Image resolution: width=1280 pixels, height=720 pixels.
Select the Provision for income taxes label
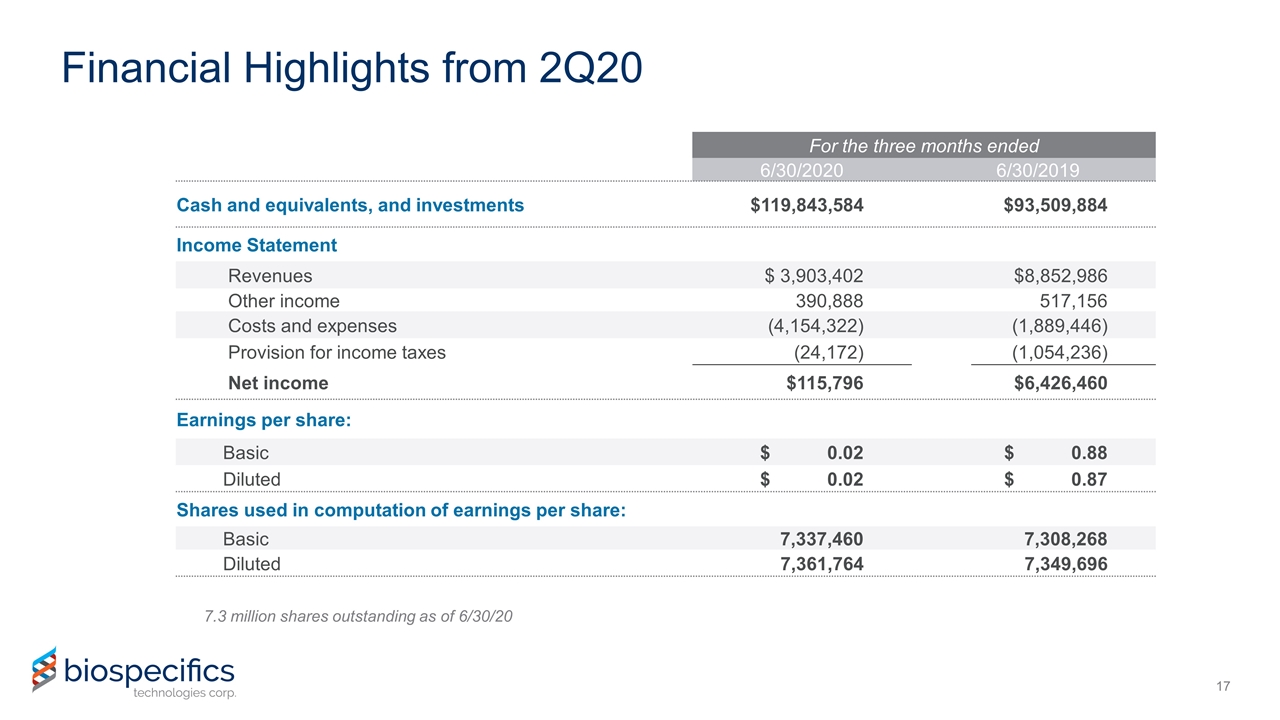[336, 352]
